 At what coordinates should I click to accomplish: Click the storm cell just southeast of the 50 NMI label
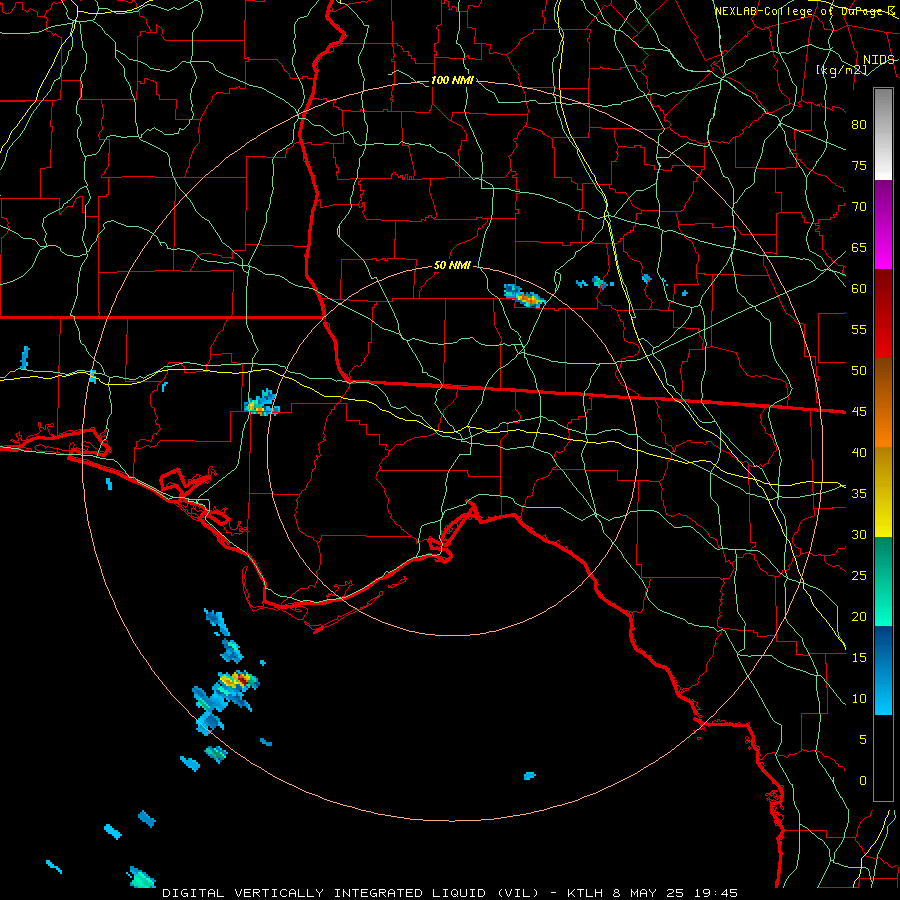[x=525, y=296]
